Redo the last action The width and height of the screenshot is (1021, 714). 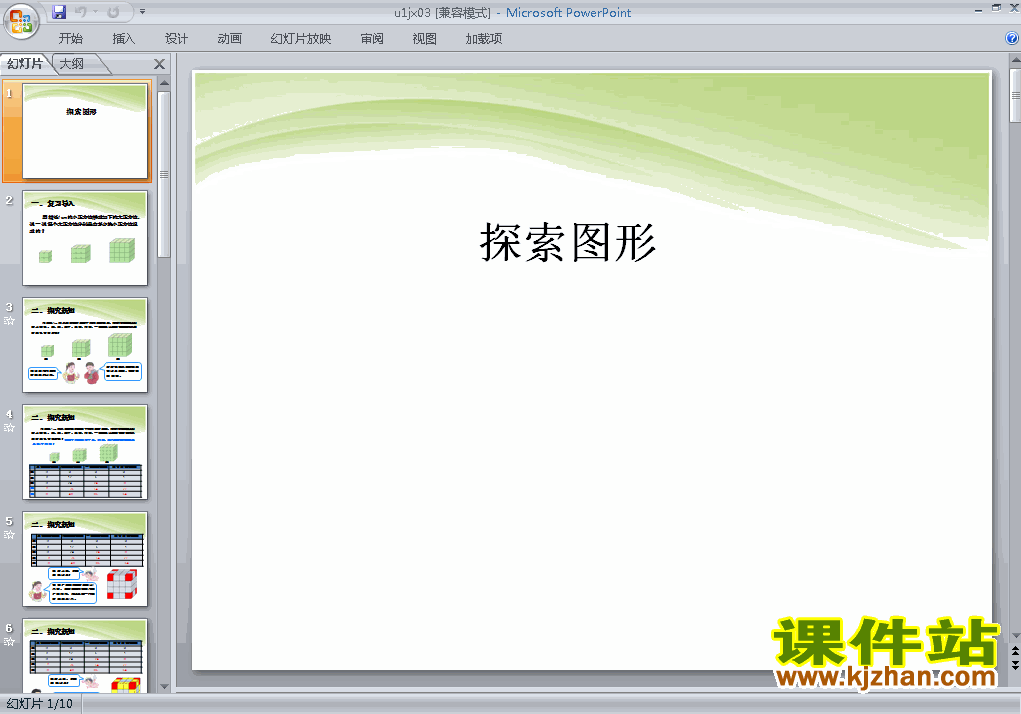[113, 12]
